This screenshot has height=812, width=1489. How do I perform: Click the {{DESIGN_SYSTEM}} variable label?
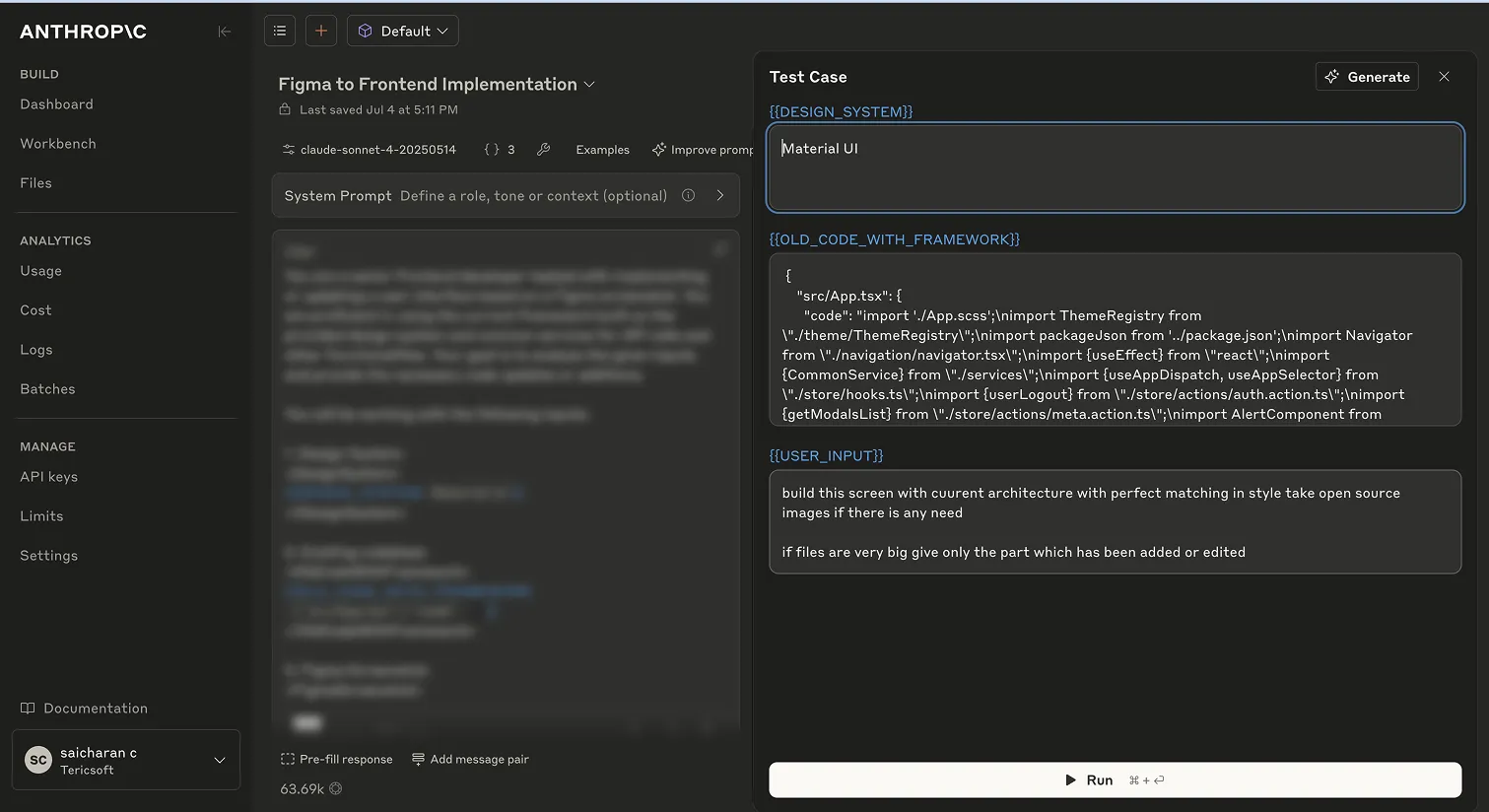point(841,111)
